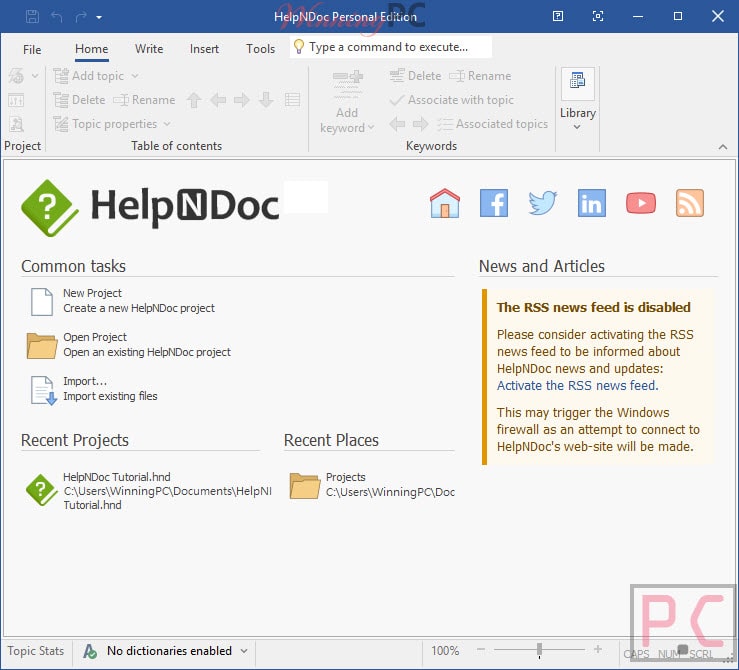
Task: Expand the Topic properties dropdown arrow
Action: 167,124
